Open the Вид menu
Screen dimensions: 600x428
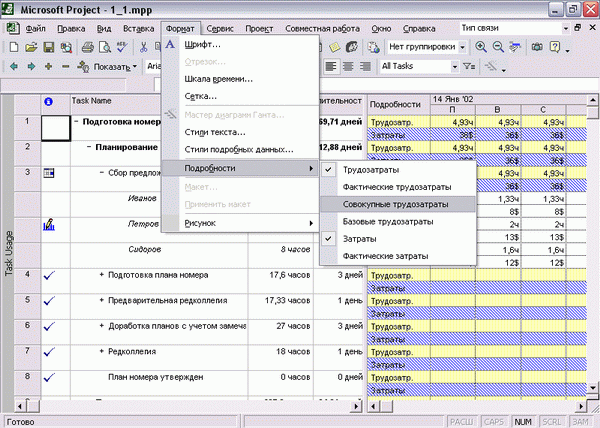pos(104,28)
